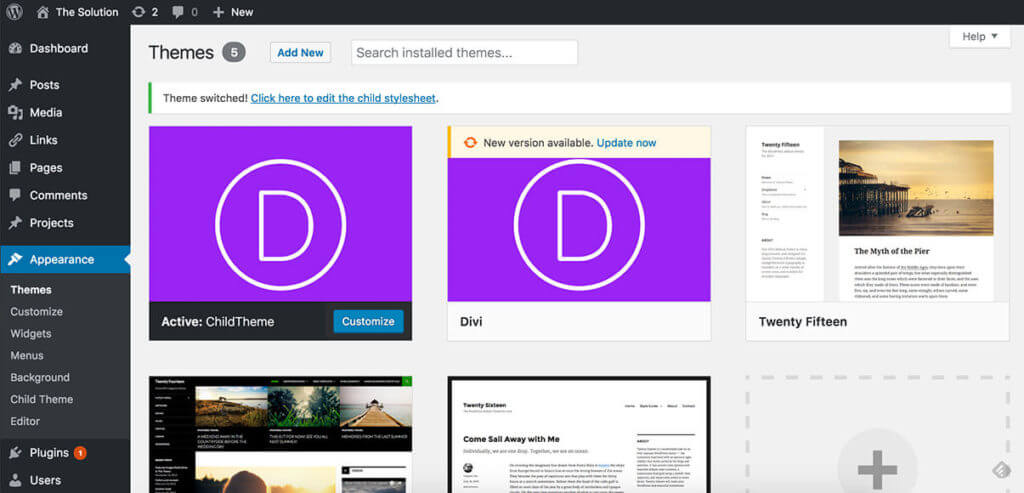This screenshot has height=493, width=1024.
Task: Click the edit child stylesheet link
Action: [x=343, y=99]
